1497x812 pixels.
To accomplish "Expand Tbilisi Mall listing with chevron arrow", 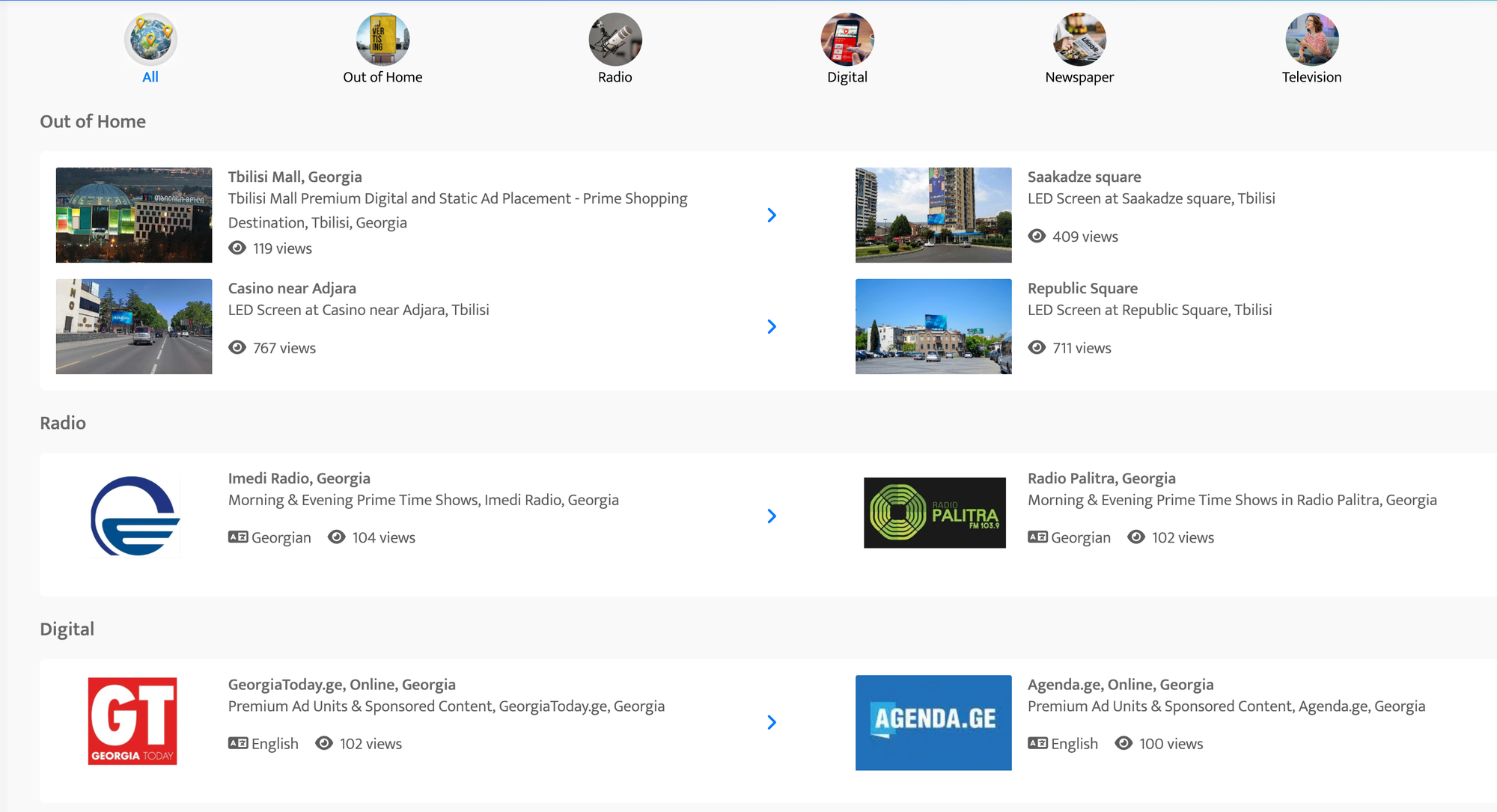I will [772, 216].
